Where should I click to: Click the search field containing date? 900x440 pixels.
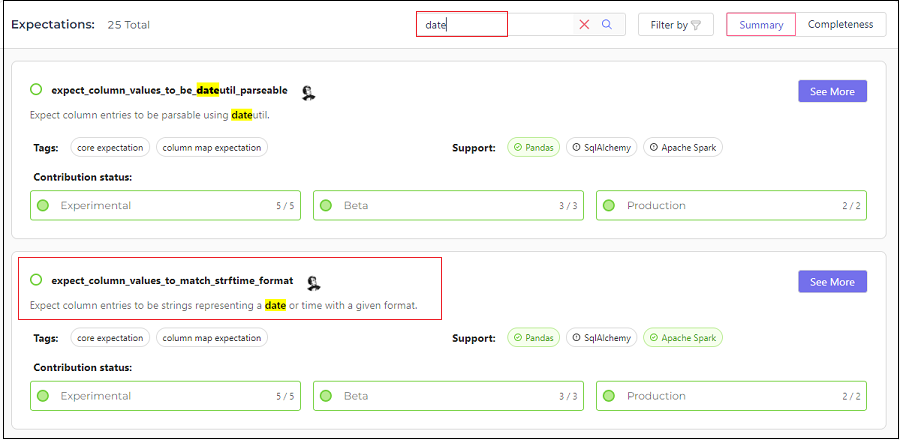pos(496,25)
